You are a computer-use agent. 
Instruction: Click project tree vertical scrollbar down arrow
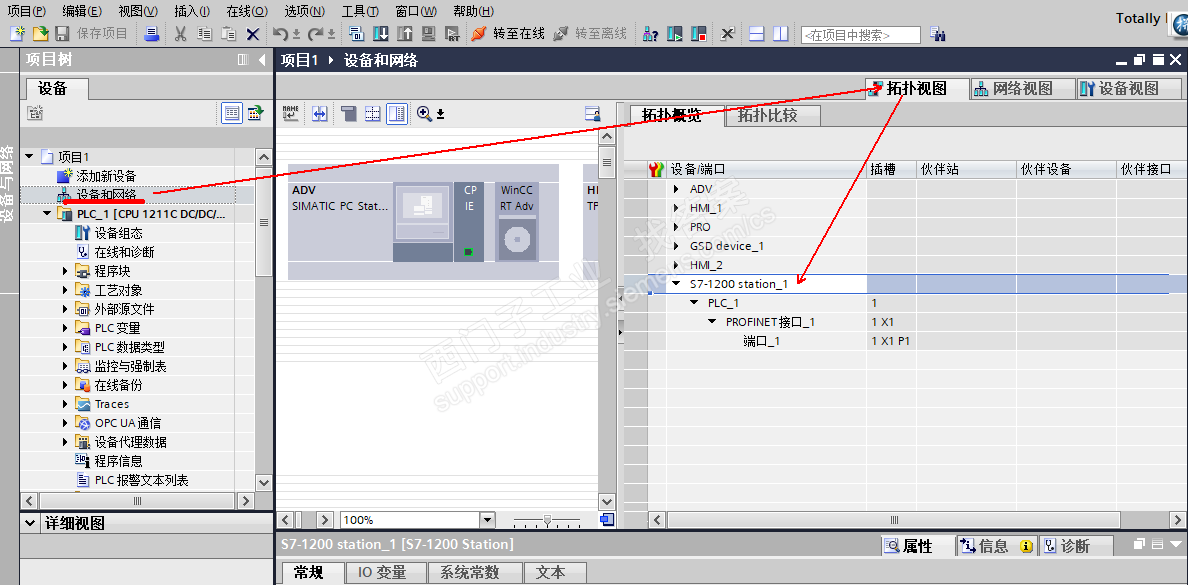(263, 481)
